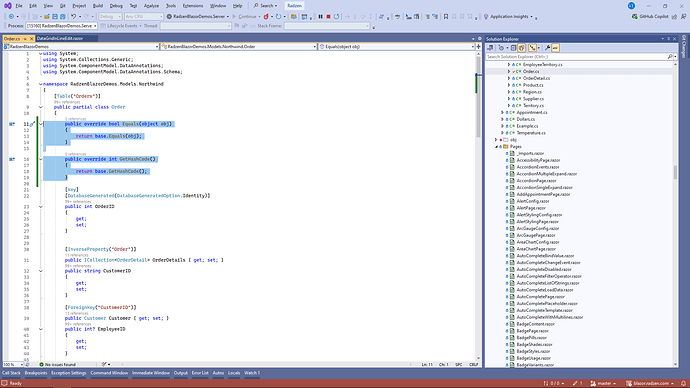Screen dimensions: 690x388
Task: Toggle Show All Files in Solution Explorer
Action: (521, 48)
